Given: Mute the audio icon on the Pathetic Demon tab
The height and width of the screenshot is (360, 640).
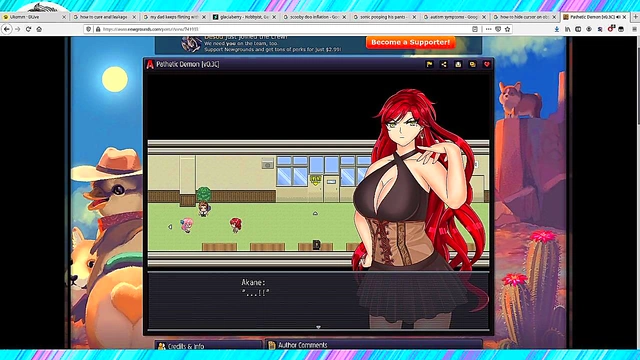Looking at the screenshot, I should pyautogui.click(x=619, y=17).
